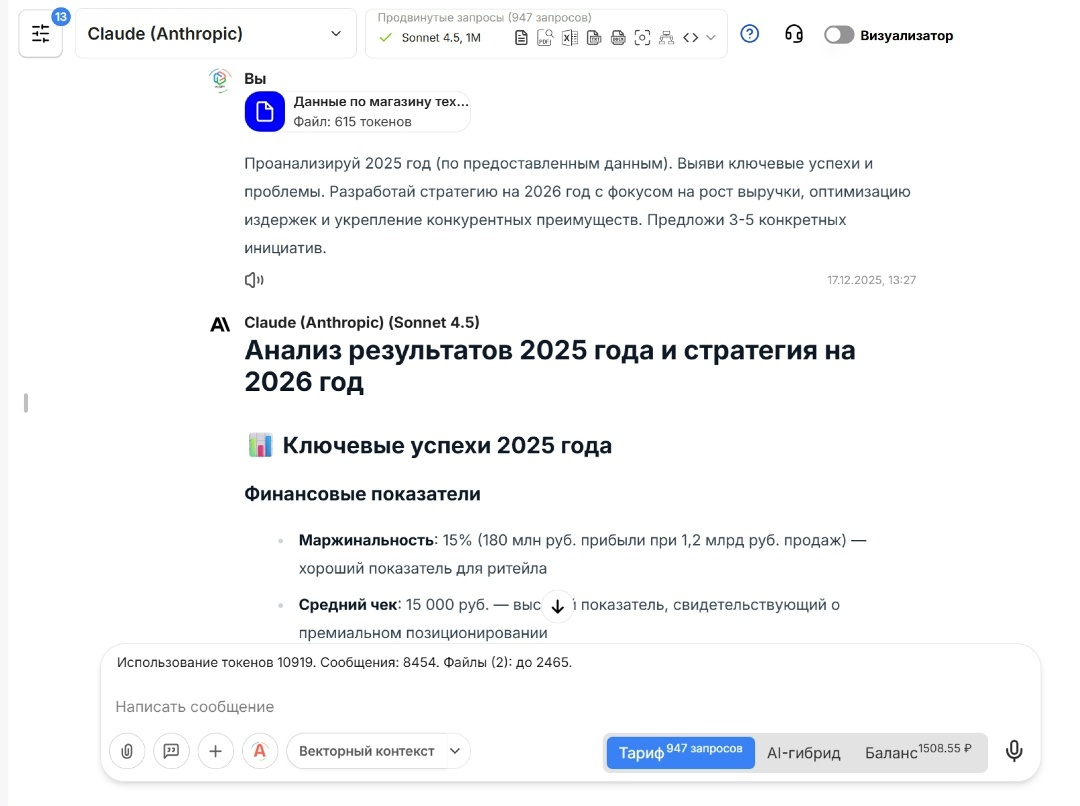The height and width of the screenshot is (806, 1080).
Task: Click the left side panel resize handle
Action: click(26, 403)
